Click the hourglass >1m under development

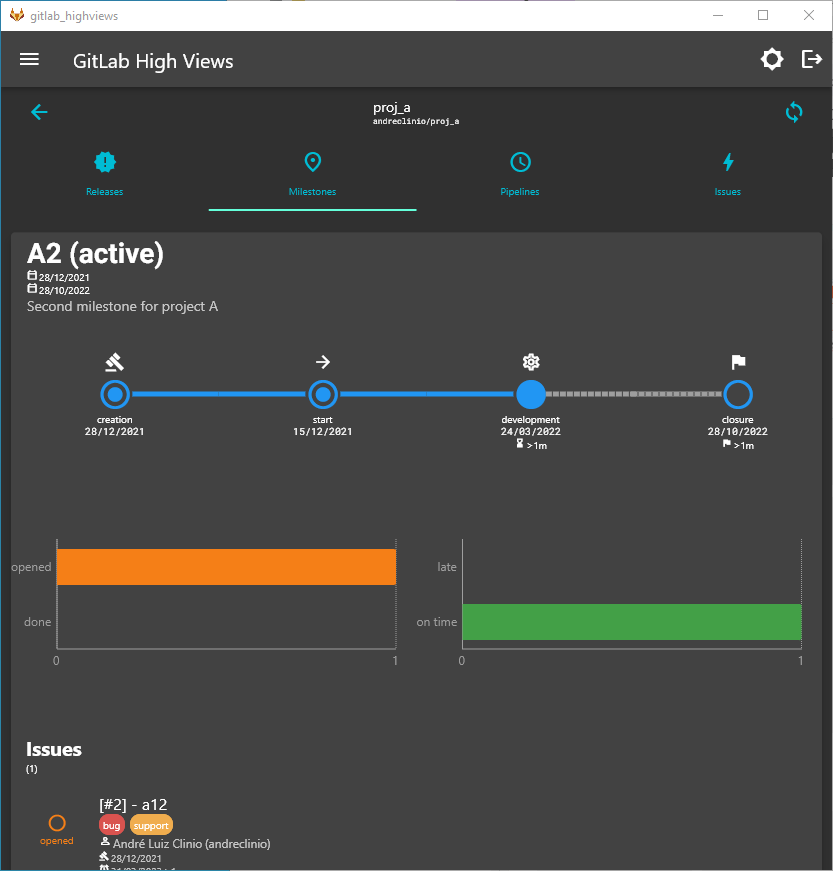531,445
